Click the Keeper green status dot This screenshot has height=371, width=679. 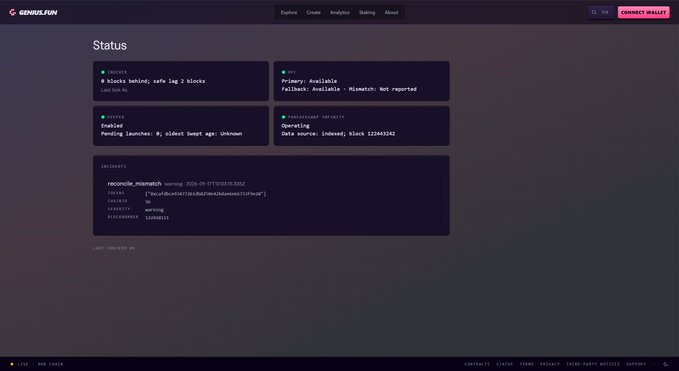tap(103, 117)
